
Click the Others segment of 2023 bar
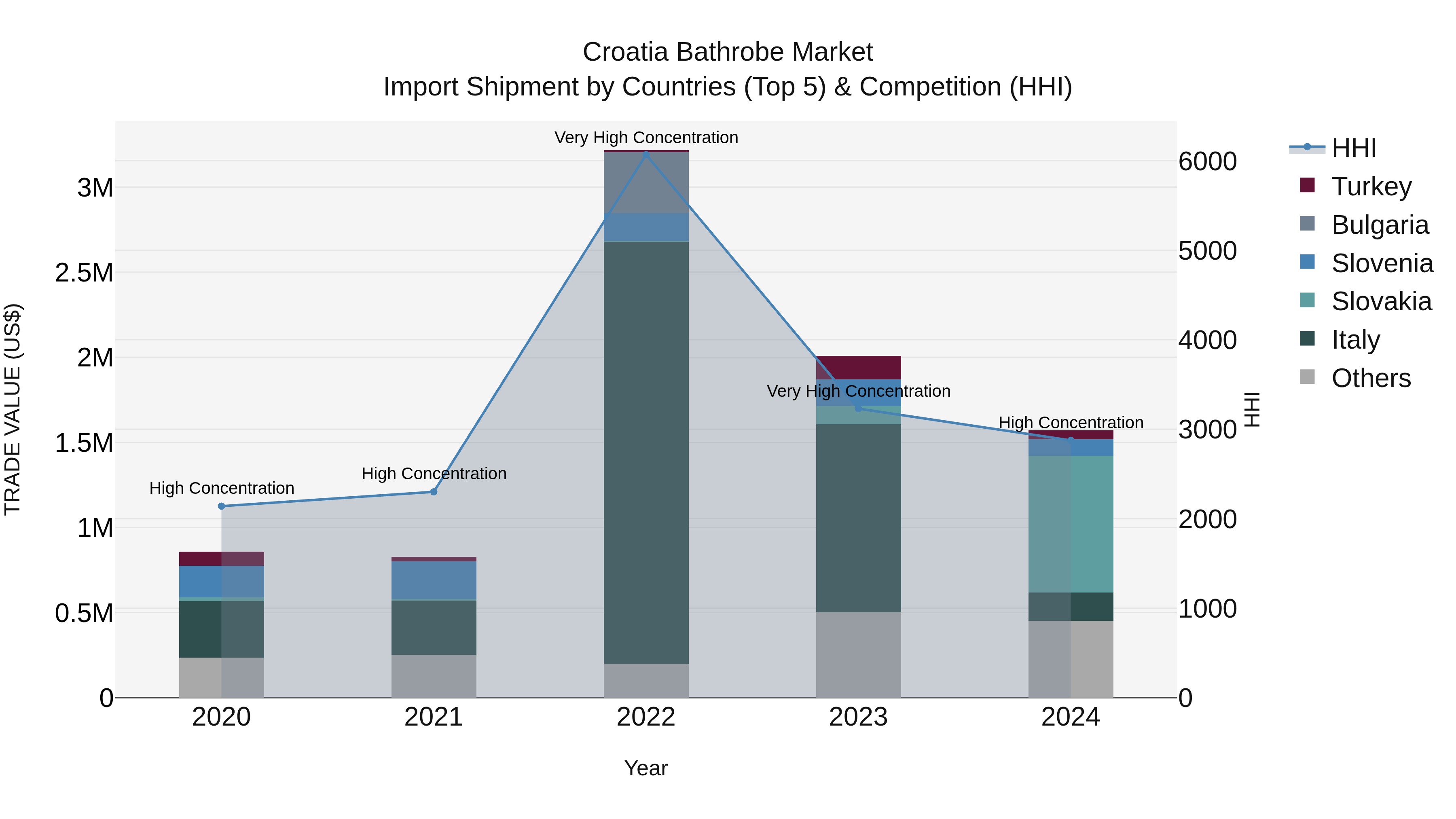click(859, 654)
